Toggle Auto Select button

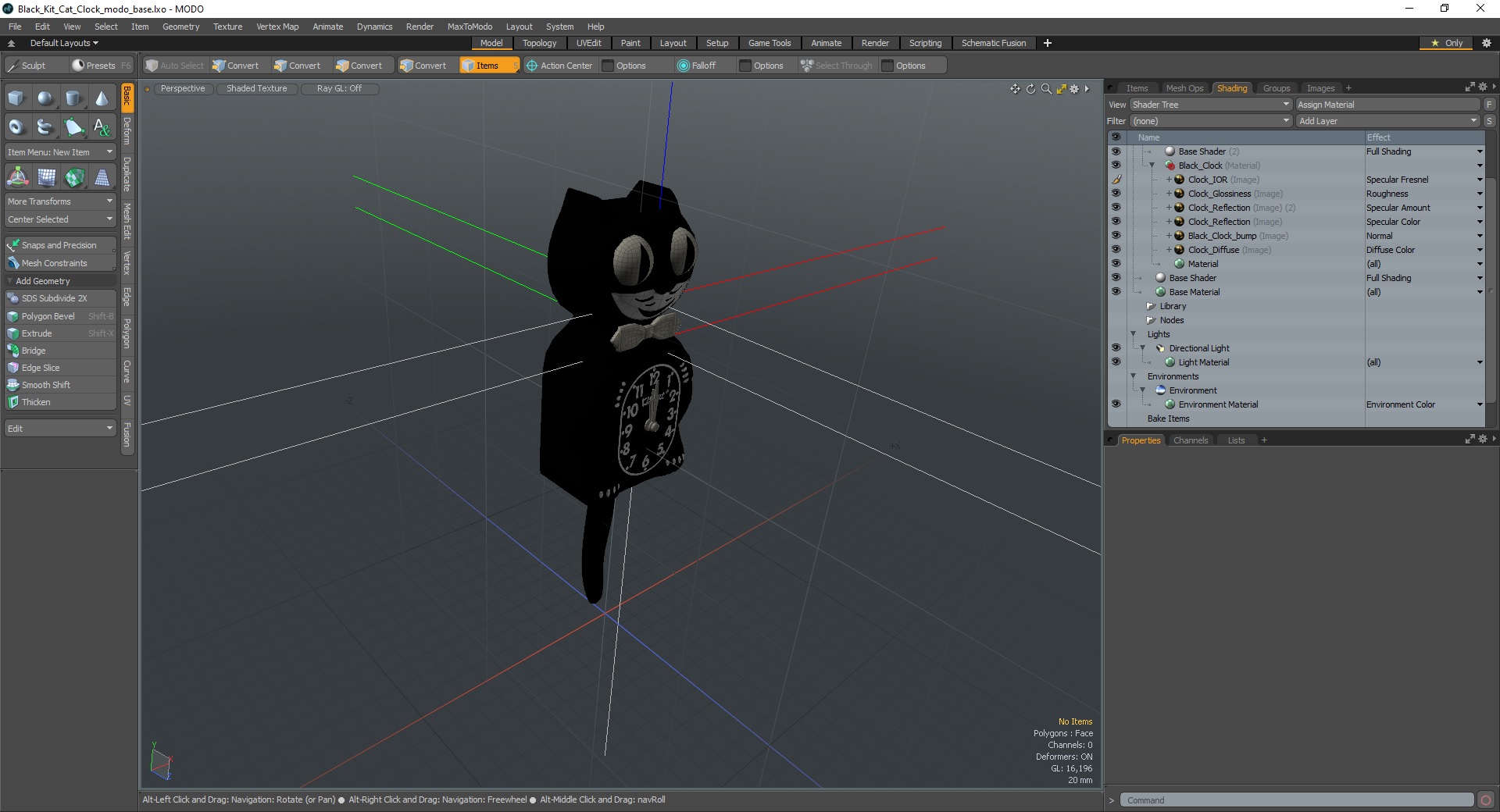coord(175,66)
